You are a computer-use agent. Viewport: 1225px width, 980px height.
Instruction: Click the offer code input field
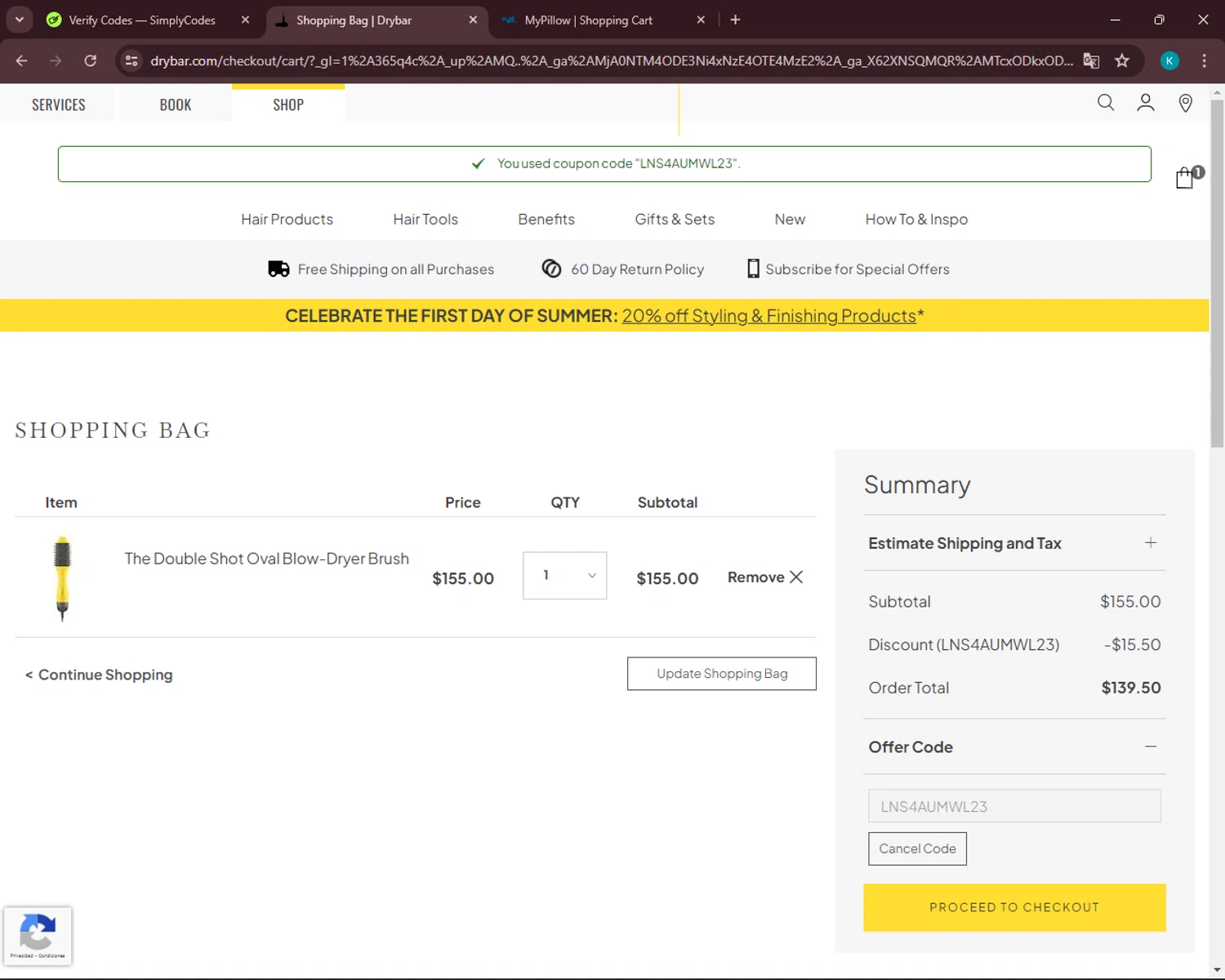1013,806
